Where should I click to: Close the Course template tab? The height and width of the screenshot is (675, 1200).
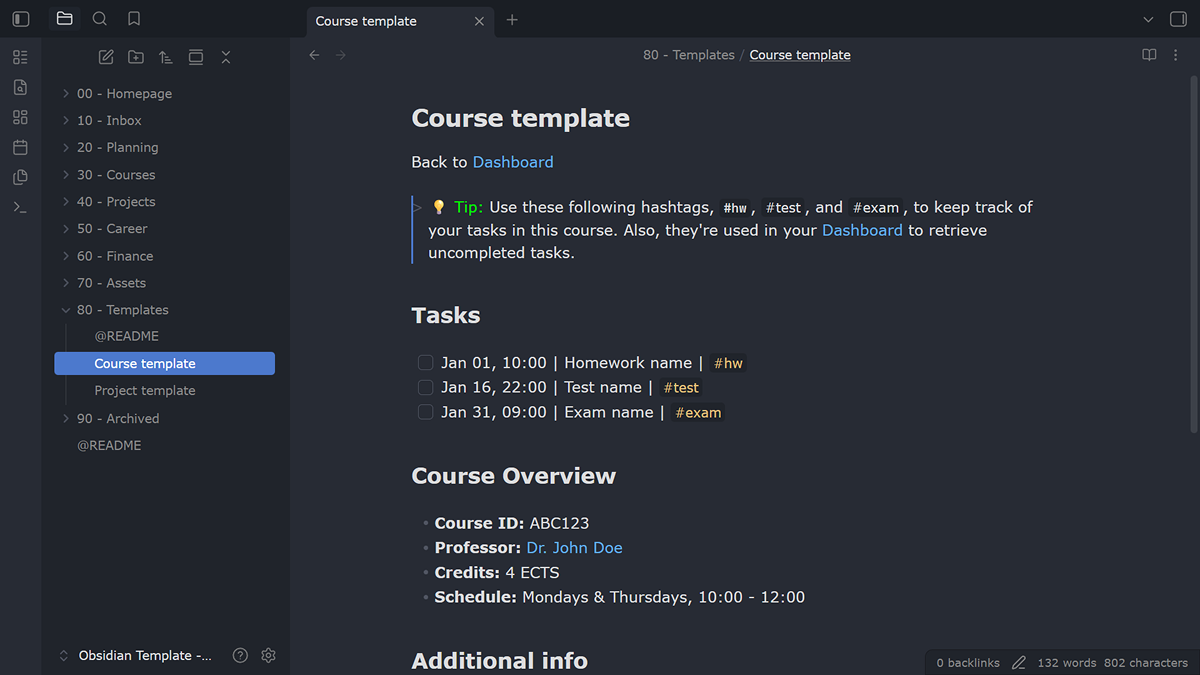[x=479, y=21]
